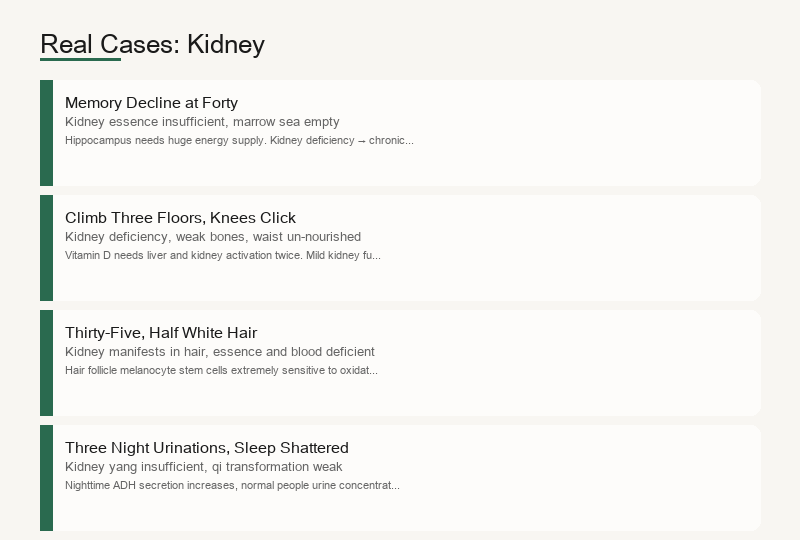This screenshot has height=540, width=800.
Task: Click green accent bar of Memory Decline card
Action: [x=46, y=133]
